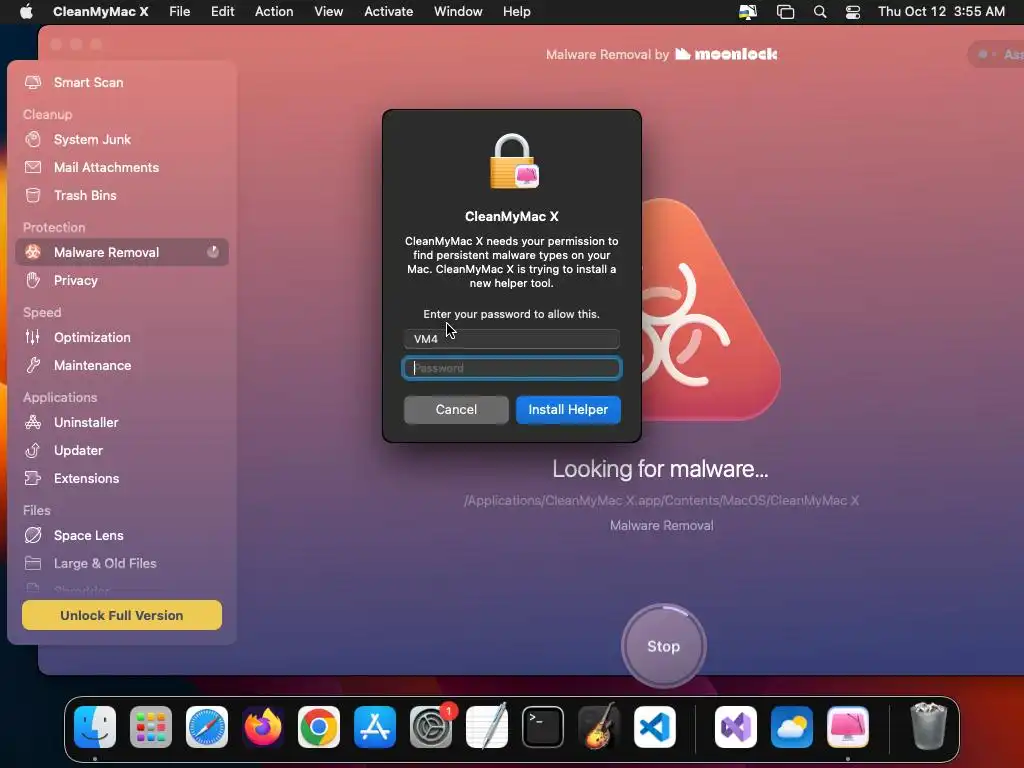Click the date and time in menu bar
This screenshot has width=1024, height=768.
[941, 12]
